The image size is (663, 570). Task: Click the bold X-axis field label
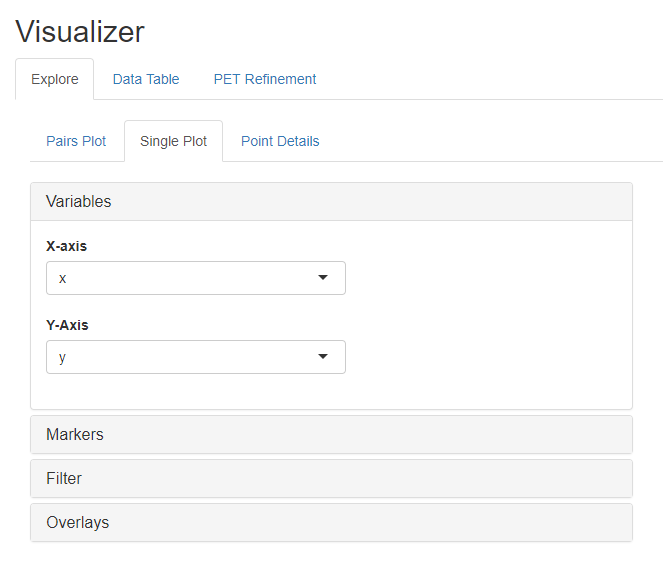[x=66, y=246]
